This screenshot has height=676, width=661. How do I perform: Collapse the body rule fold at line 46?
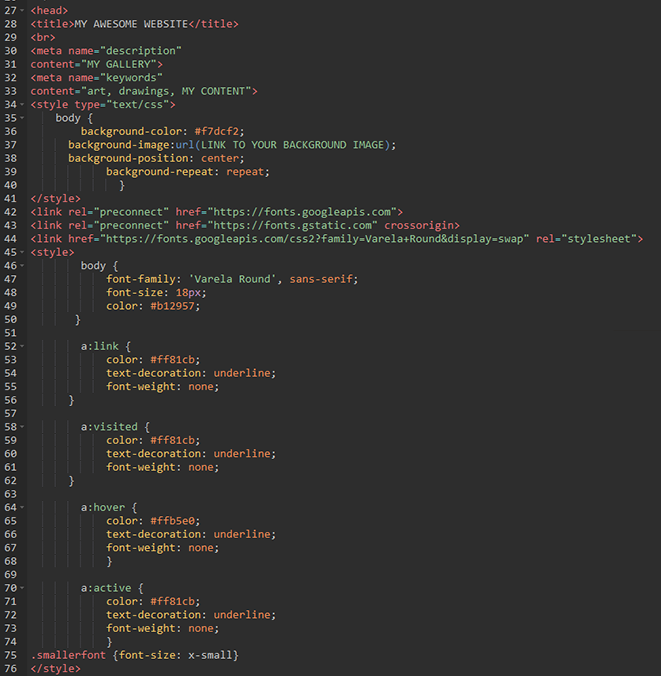point(22,266)
